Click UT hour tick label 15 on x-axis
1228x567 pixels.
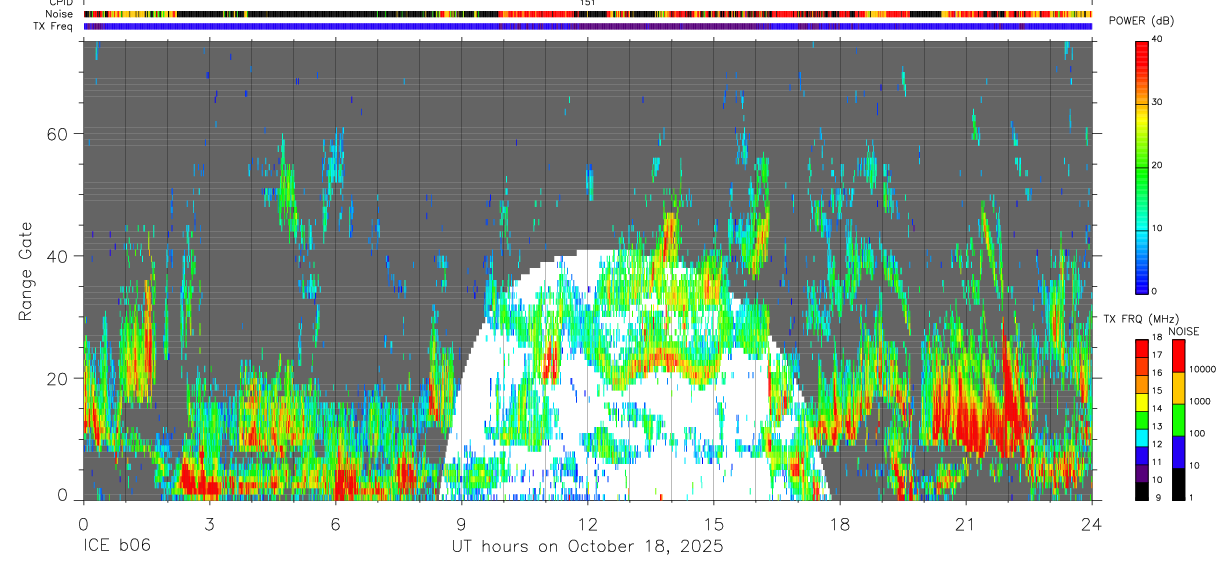(714, 523)
